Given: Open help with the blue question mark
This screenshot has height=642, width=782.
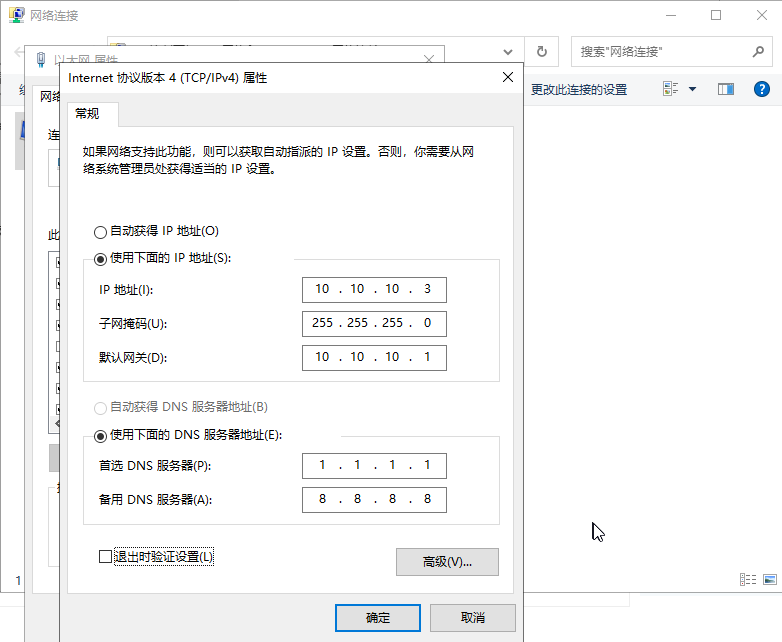Looking at the screenshot, I should tap(761, 89).
